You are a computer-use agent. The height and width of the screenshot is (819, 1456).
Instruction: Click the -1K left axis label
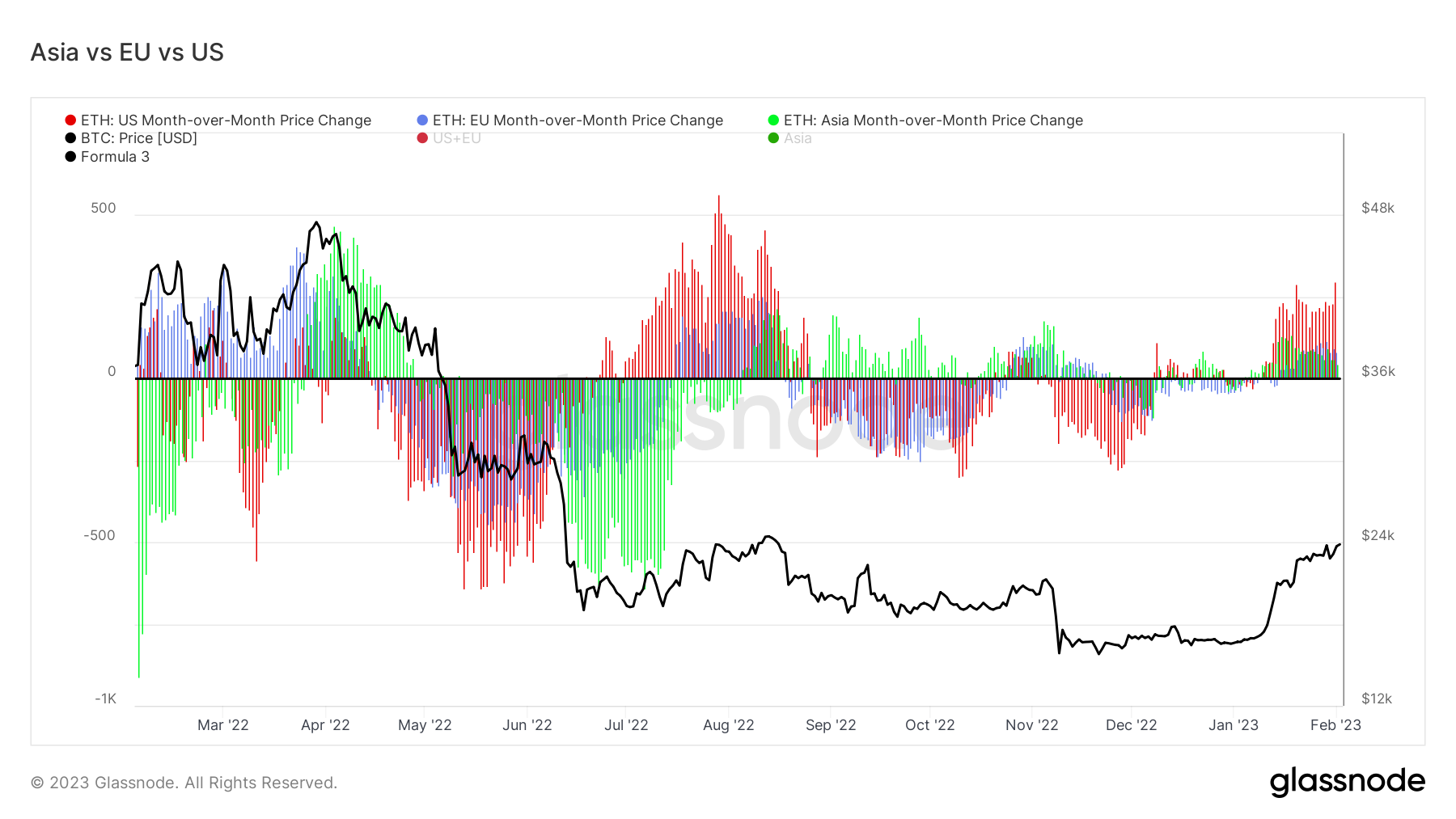106,699
